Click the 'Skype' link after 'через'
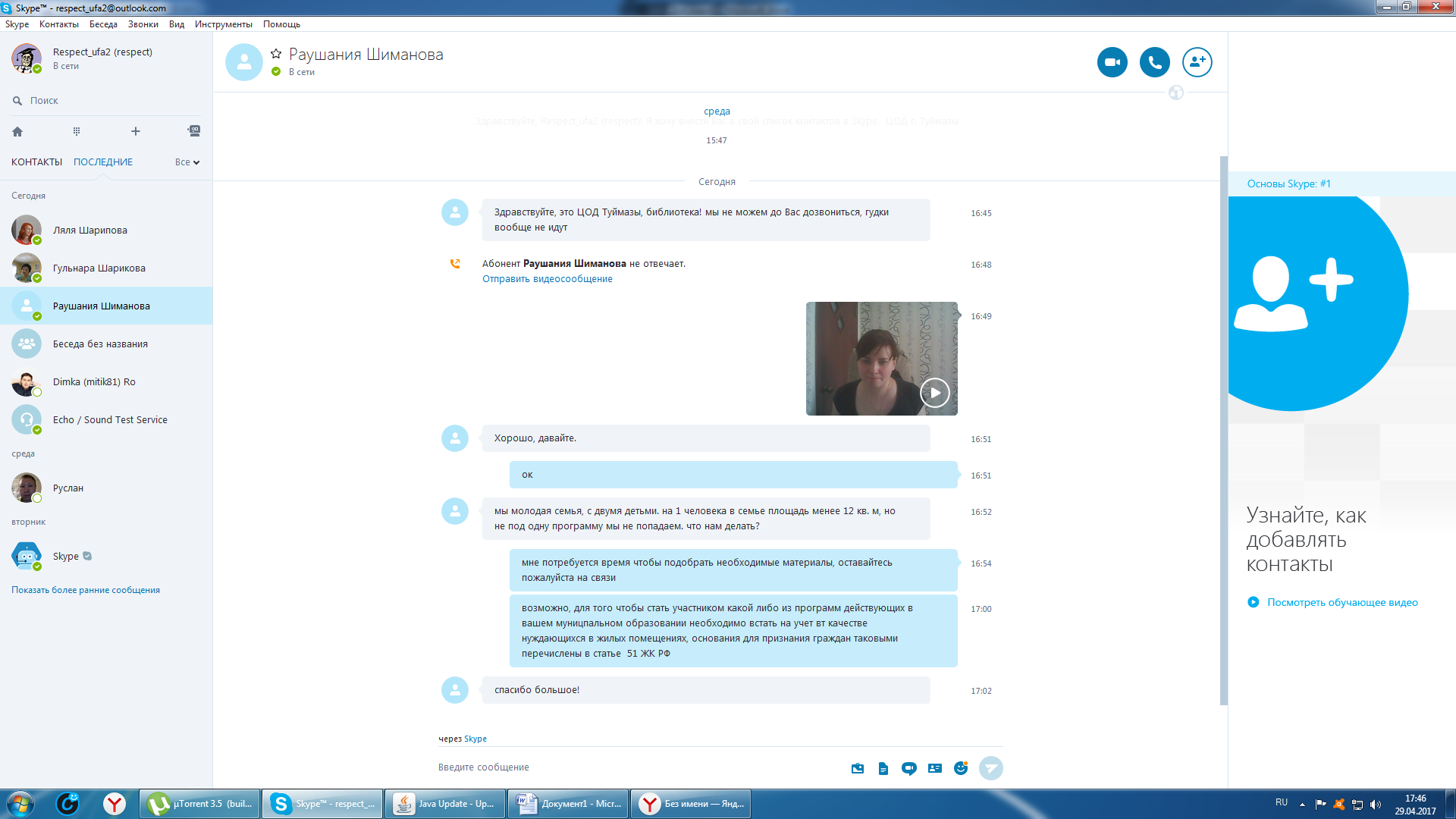 point(475,739)
